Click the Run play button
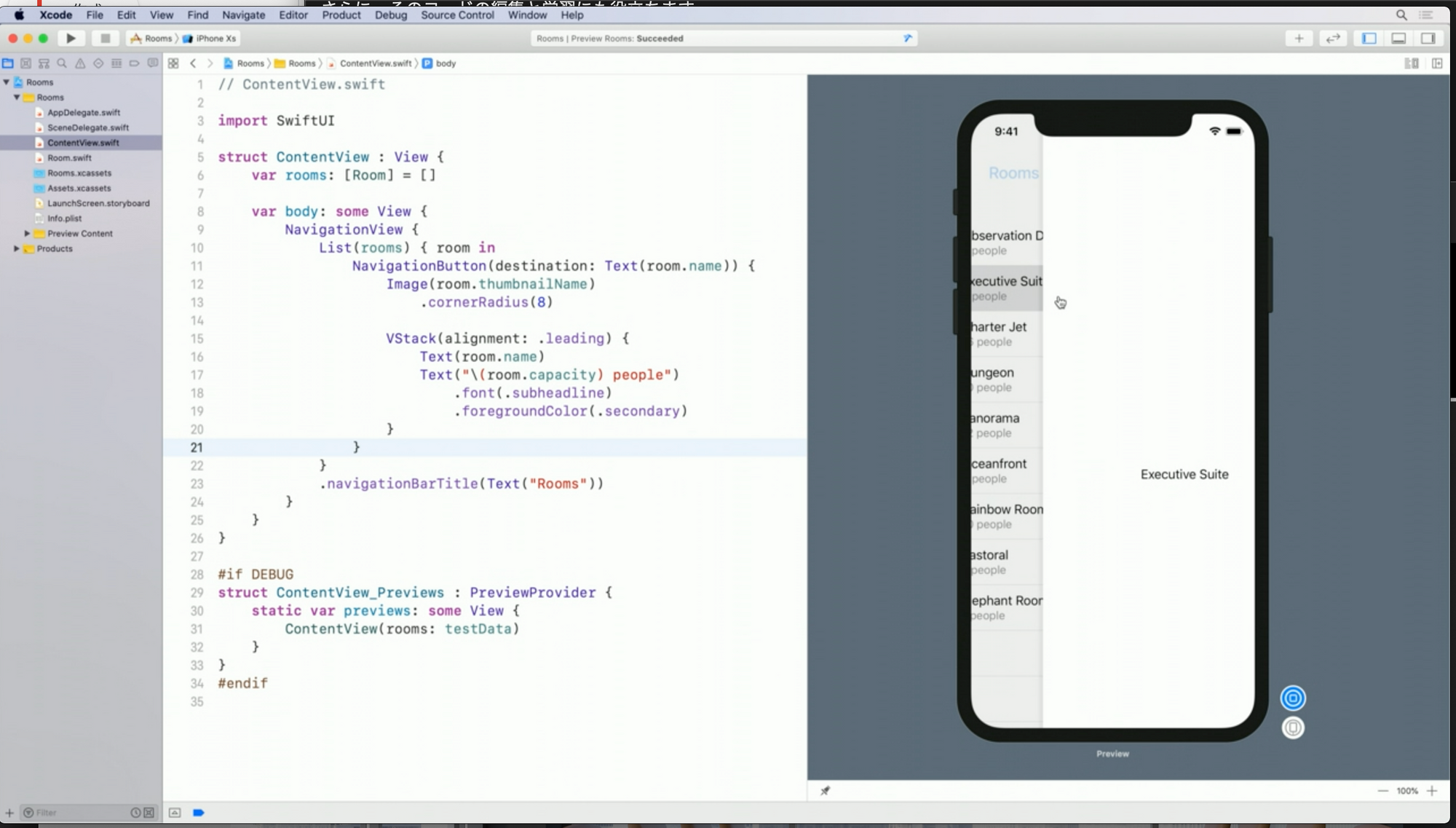The image size is (1456, 828). (x=71, y=39)
